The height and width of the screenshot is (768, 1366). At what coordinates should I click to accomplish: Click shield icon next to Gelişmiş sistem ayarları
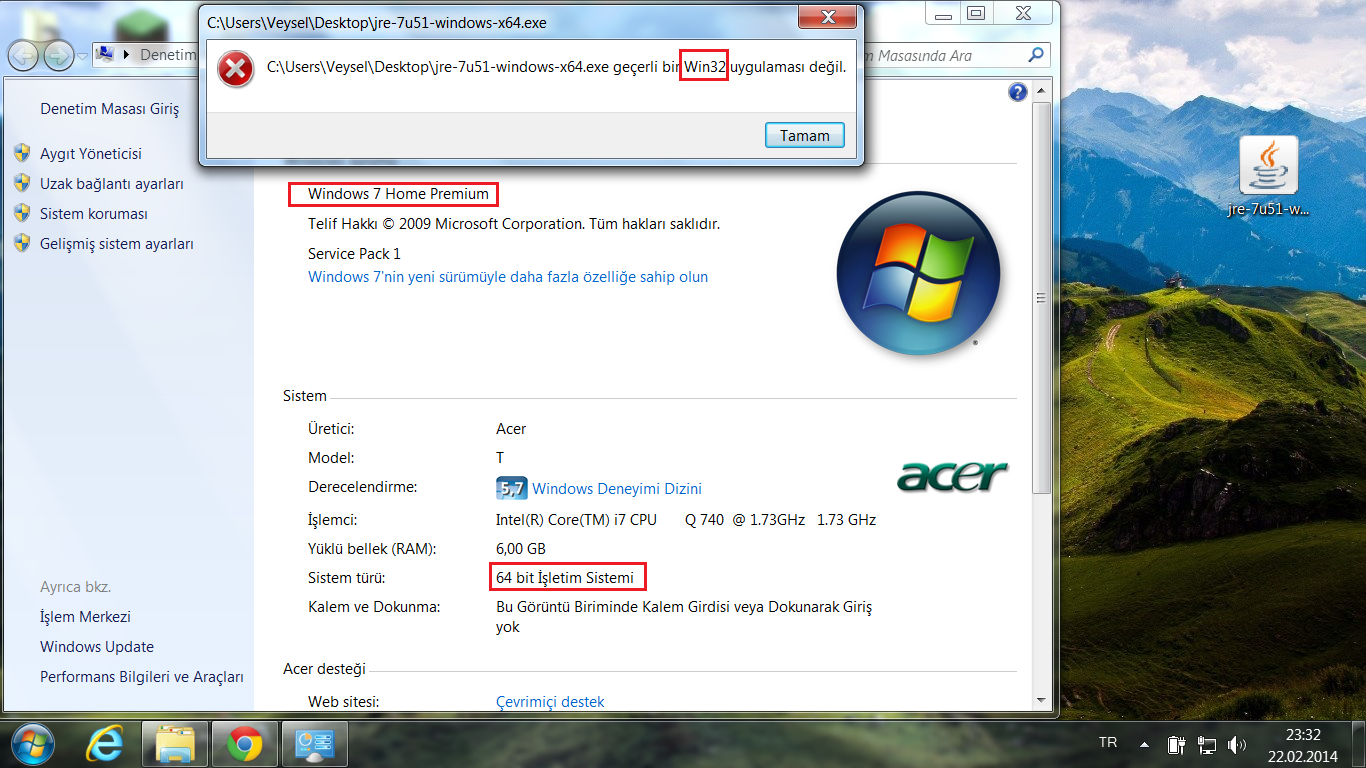click(x=22, y=243)
